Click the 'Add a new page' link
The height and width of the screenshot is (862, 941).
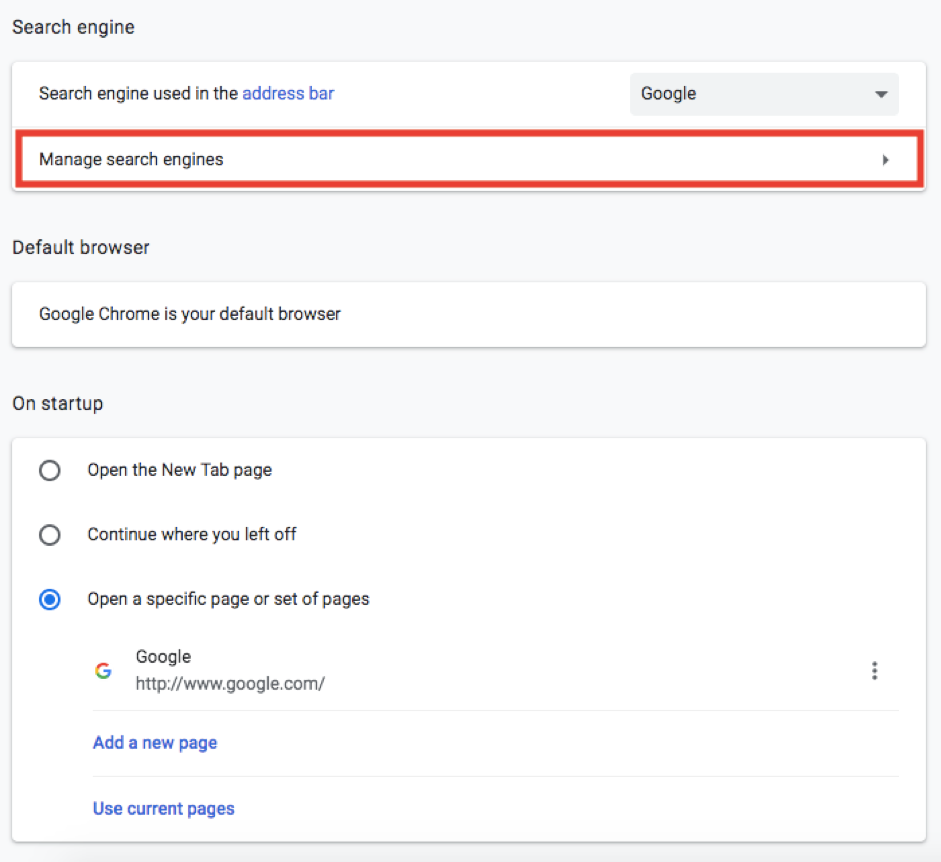coord(155,743)
